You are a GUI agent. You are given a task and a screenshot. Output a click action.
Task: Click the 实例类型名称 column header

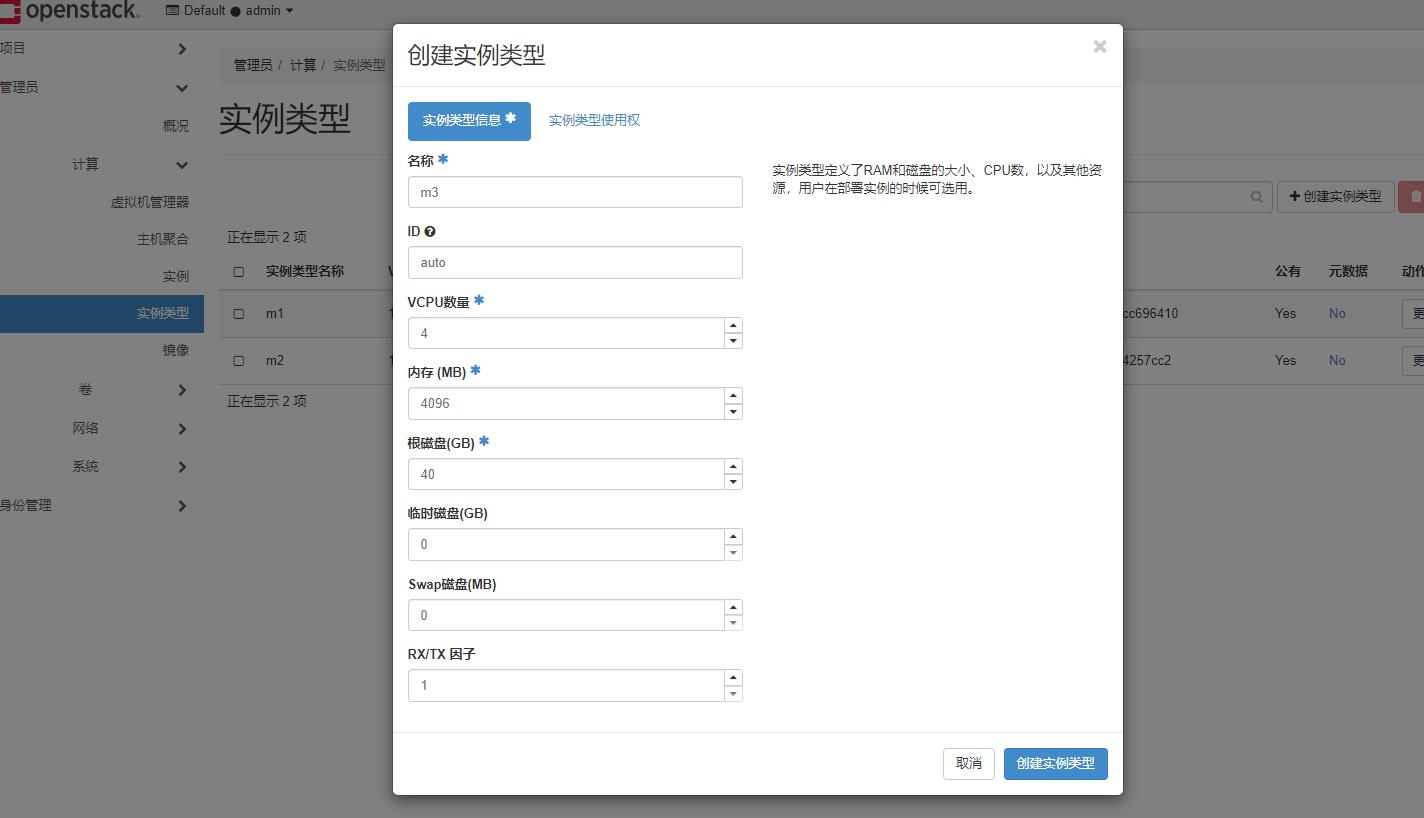305,272
